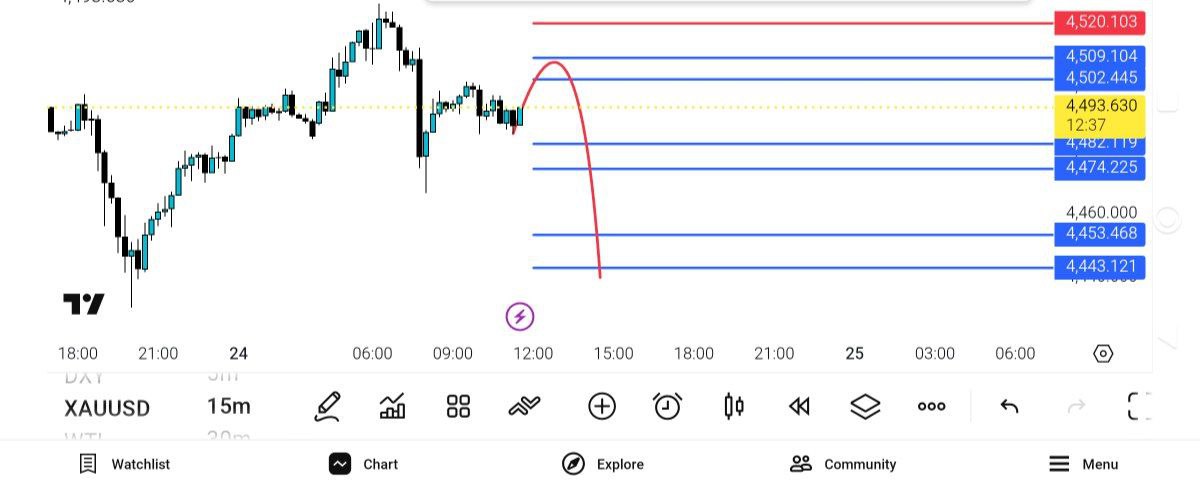
Task: Change chart type with the candlestick icon
Action: (734, 406)
